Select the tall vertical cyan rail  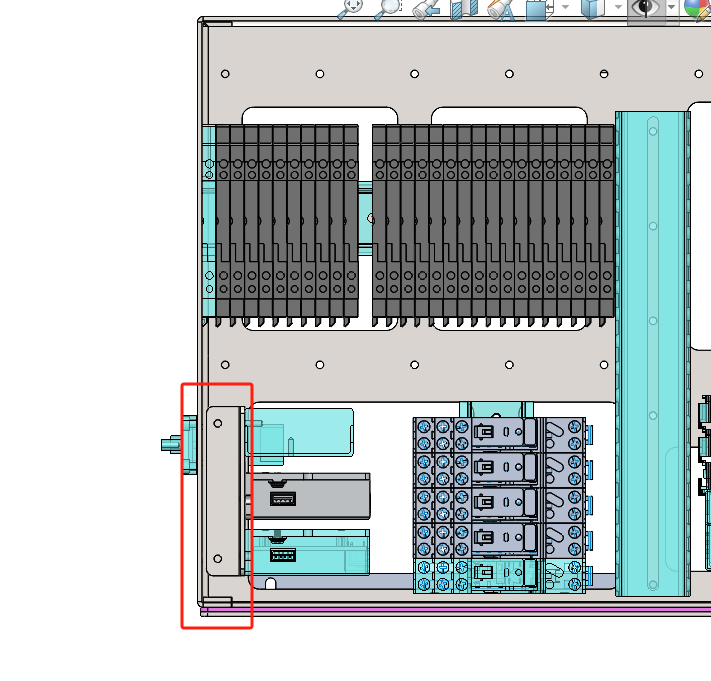click(652, 350)
